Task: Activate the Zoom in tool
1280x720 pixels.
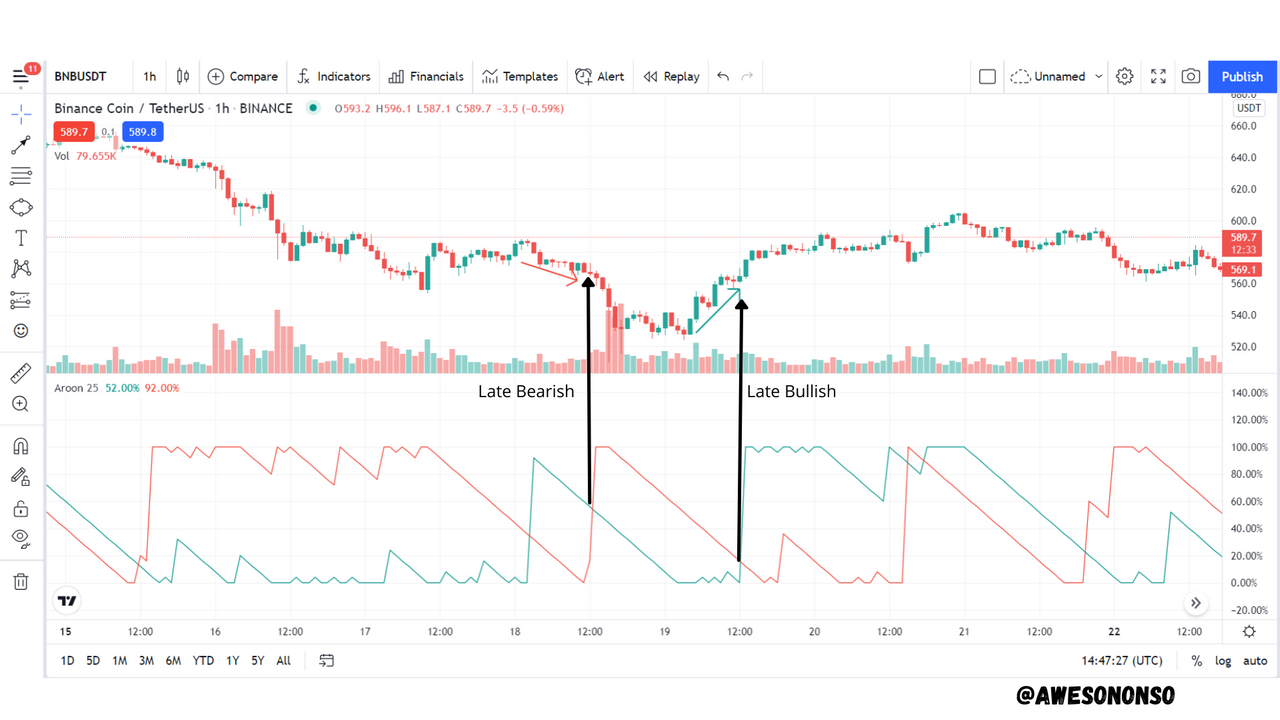Action: tap(21, 404)
